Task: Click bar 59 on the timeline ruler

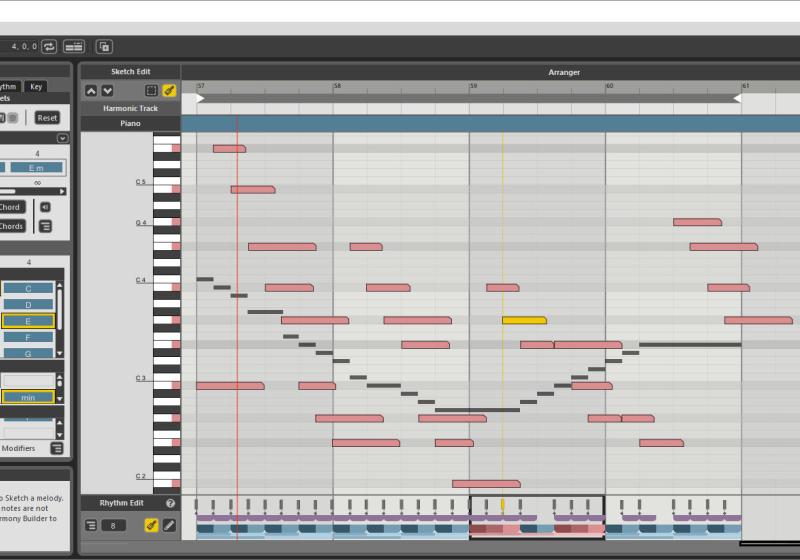Action: 473,86
